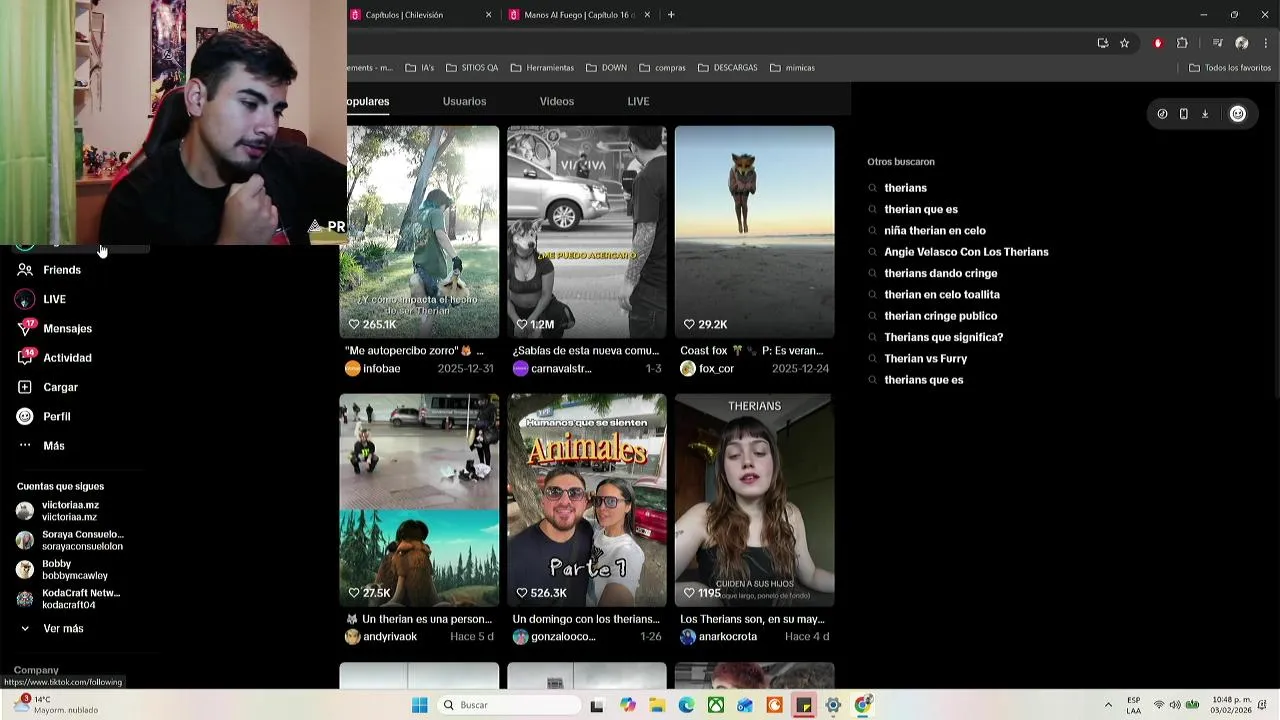Viewport: 1280px width, 720px height.
Task: Search suggestion 'Therians que significa?'
Action: 943,337
